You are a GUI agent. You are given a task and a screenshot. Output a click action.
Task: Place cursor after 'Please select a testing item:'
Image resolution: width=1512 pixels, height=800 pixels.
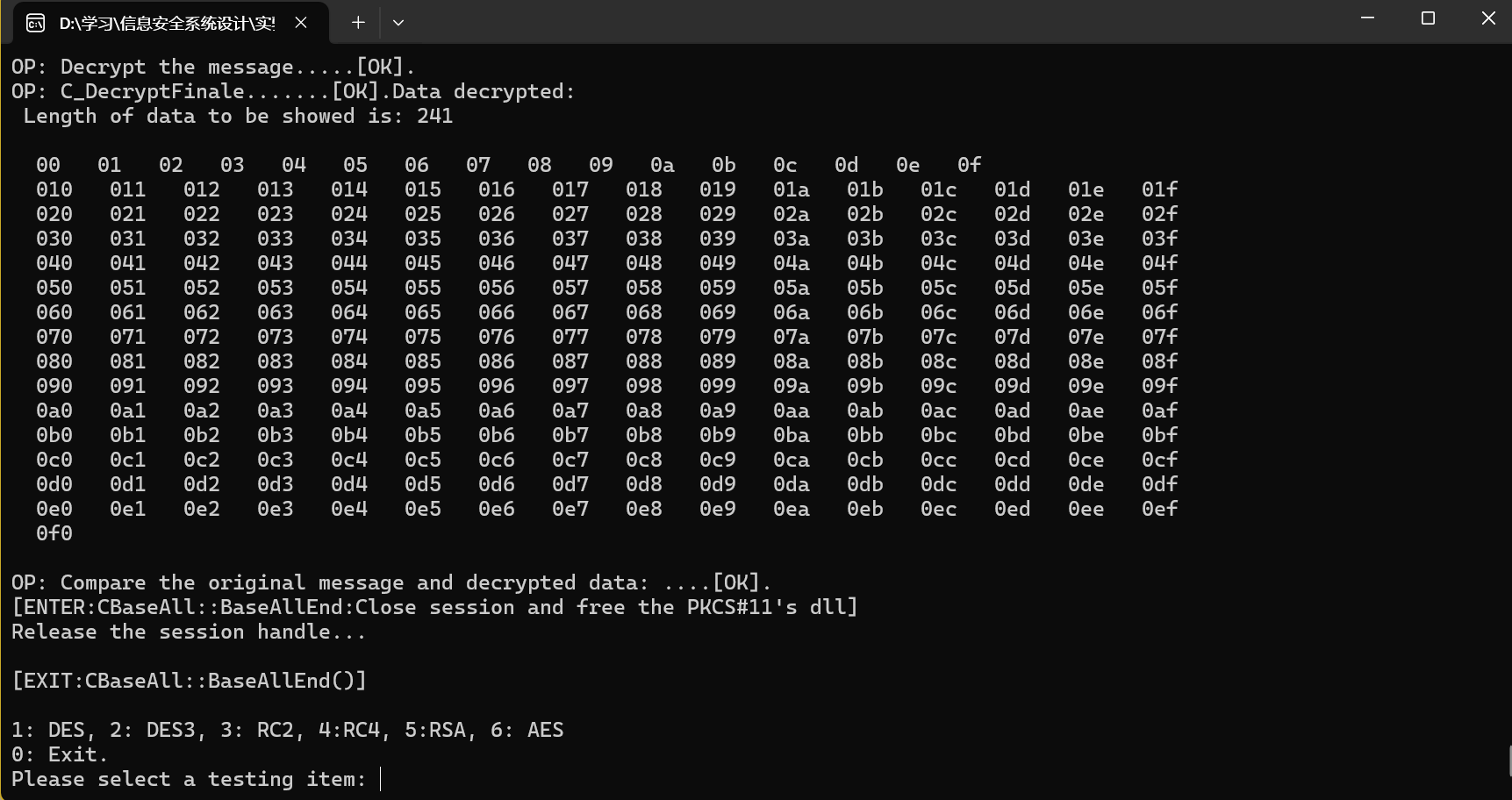[x=381, y=779]
